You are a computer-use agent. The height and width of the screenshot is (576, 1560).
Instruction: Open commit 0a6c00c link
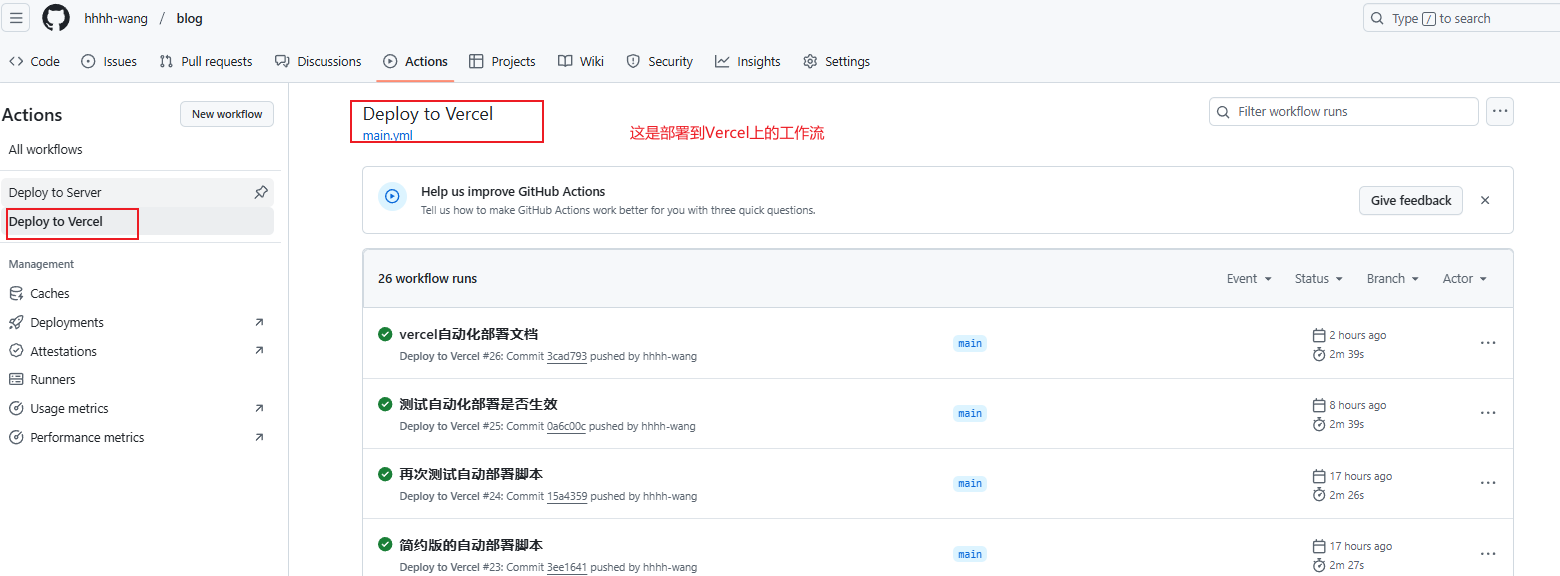[566, 426]
